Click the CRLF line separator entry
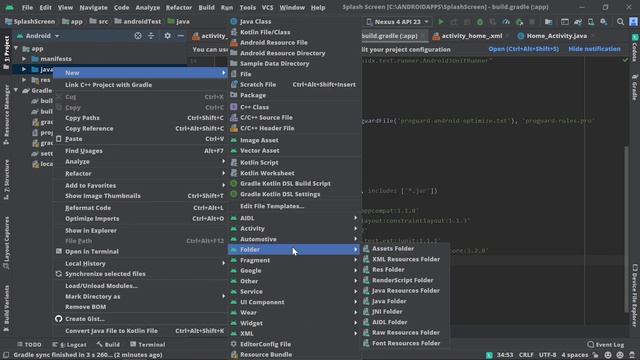This screenshot has width=640, height=360. (x=526, y=355)
